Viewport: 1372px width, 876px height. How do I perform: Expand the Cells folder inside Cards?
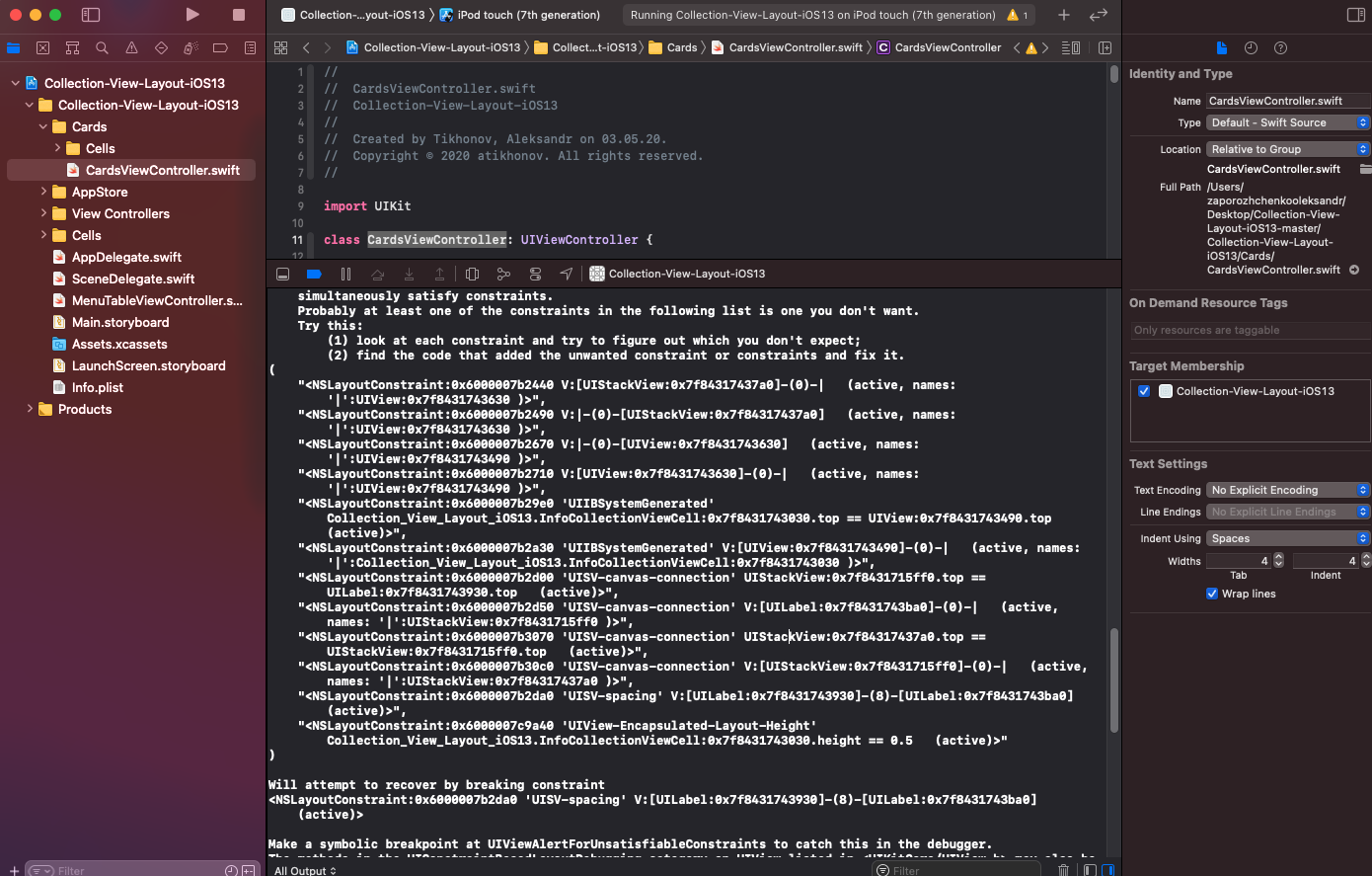(57, 148)
